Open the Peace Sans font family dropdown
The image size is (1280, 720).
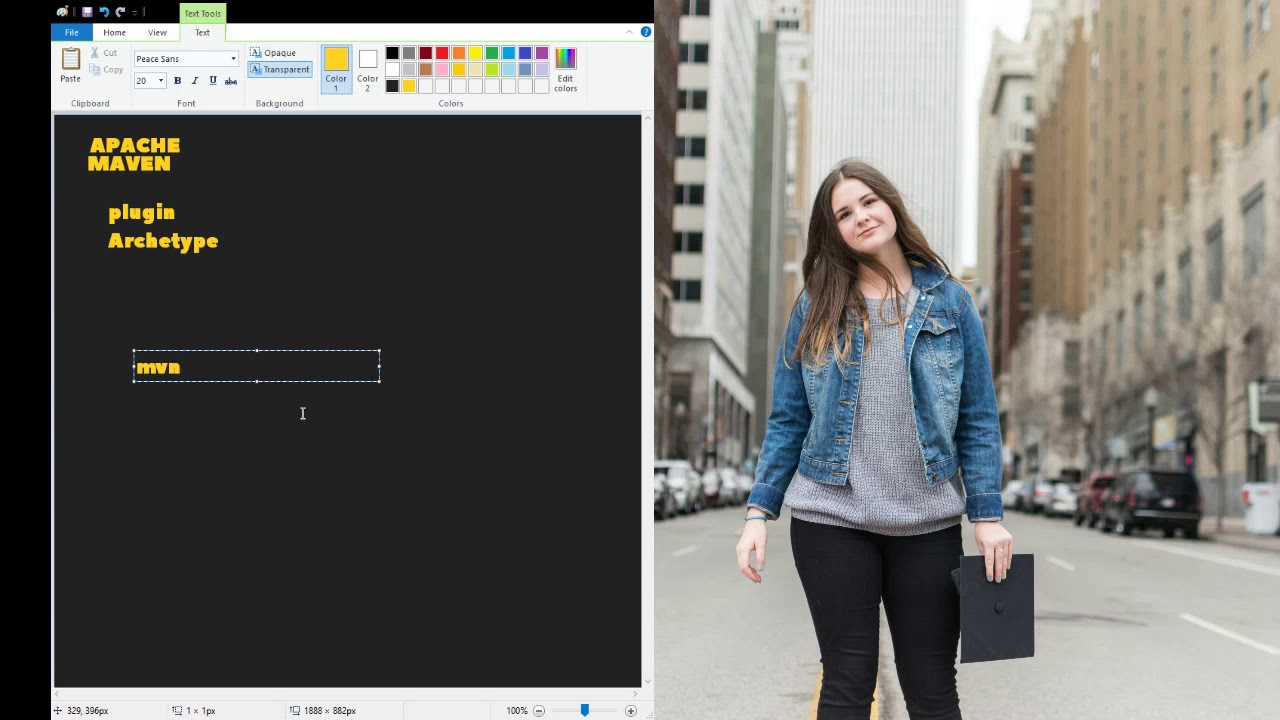tap(233, 59)
